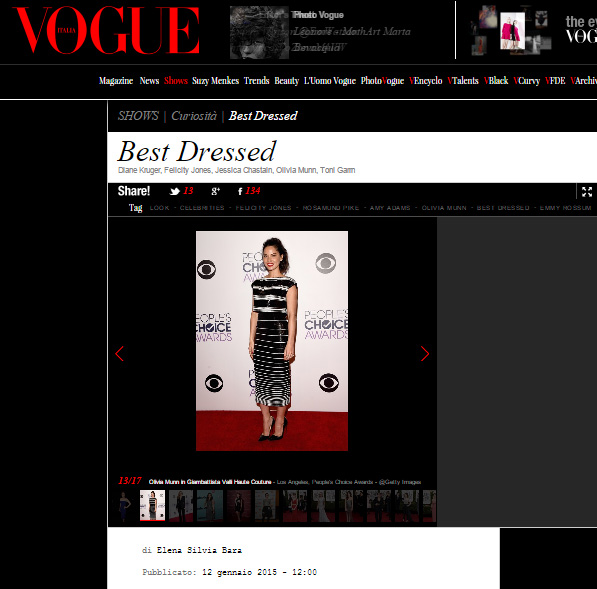Open the Suzy Menkes section
597x589 pixels.
tap(215, 81)
